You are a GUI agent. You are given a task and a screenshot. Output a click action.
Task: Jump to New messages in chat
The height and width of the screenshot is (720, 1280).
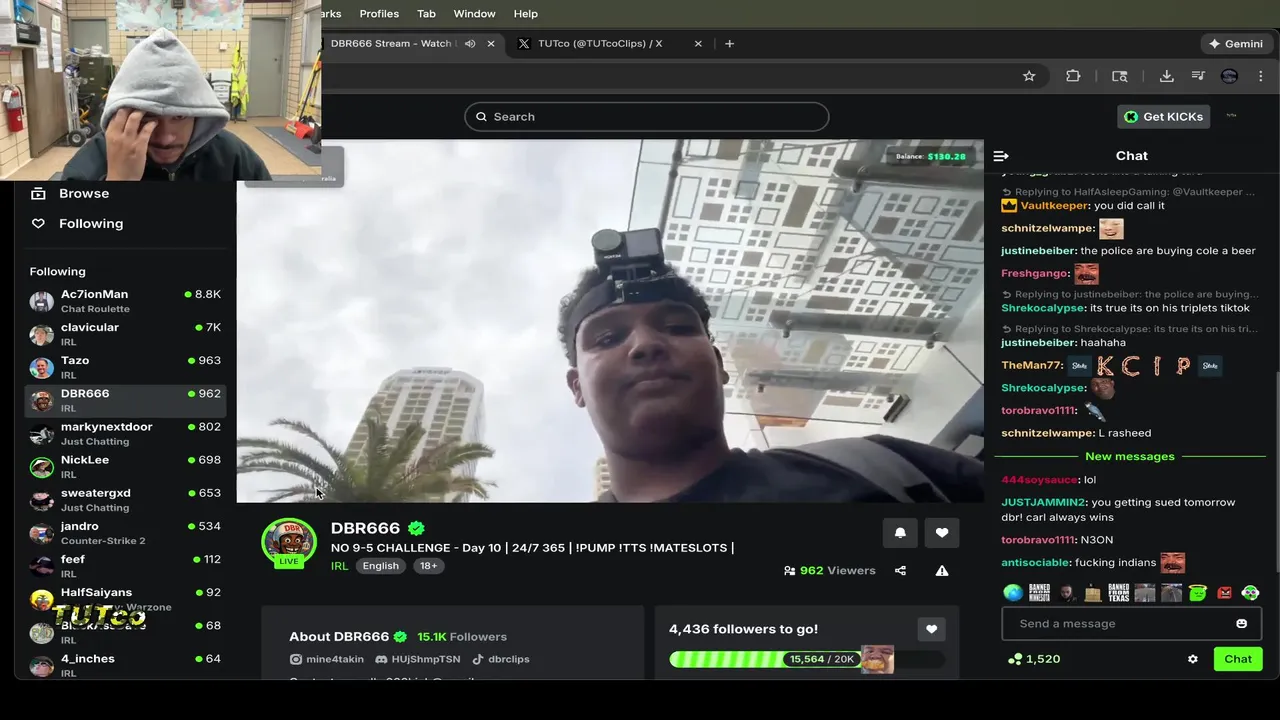point(1130,457)
